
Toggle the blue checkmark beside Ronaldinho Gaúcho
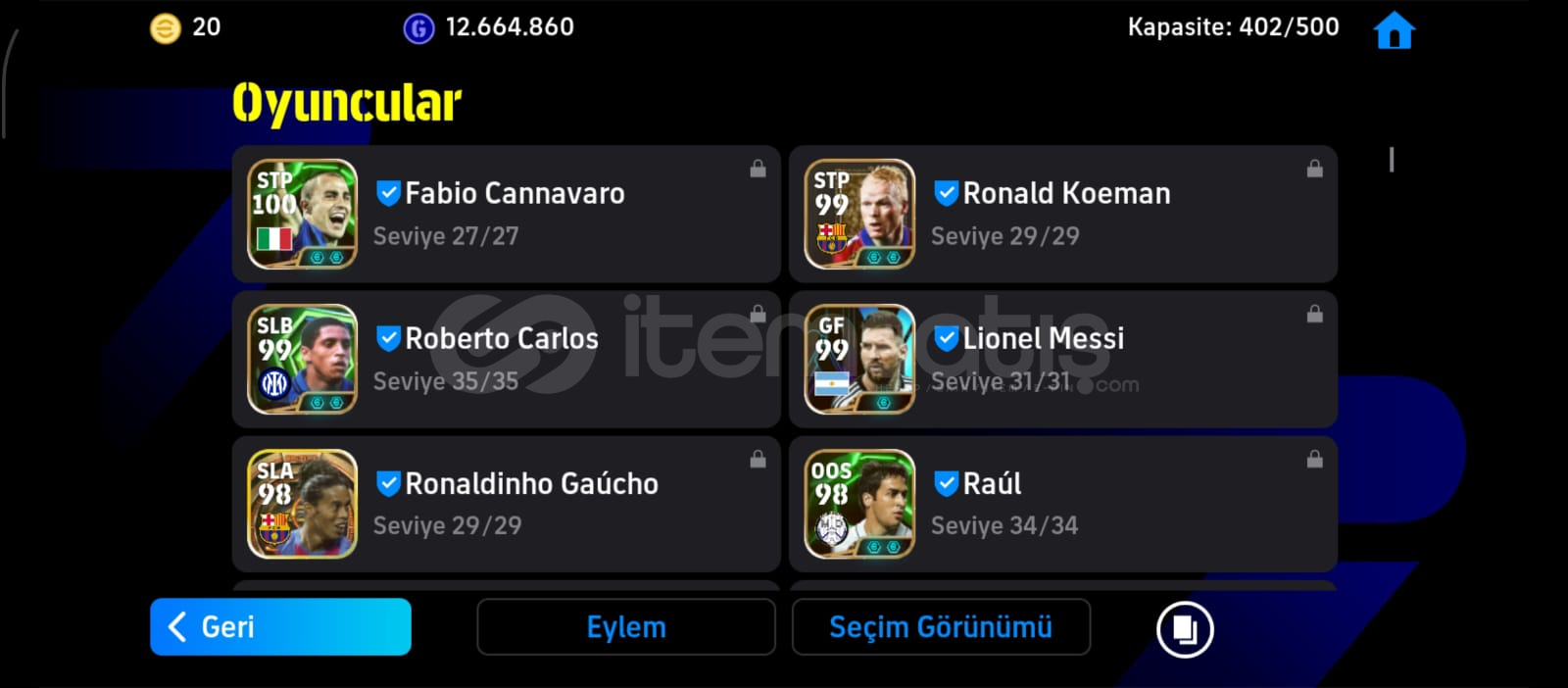388,483
